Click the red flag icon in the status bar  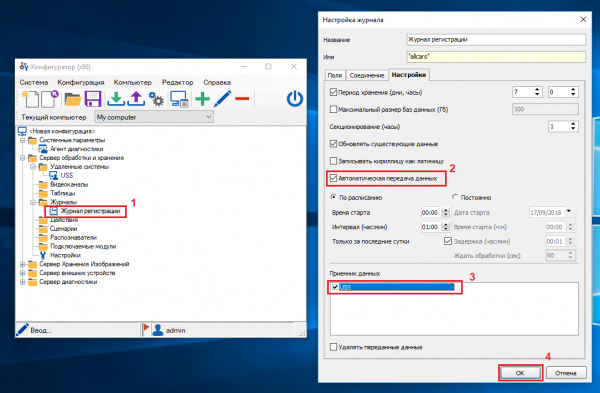[x=145, y=329]
